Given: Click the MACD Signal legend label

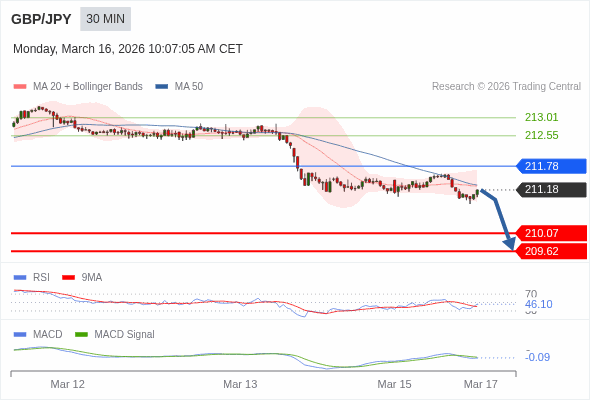Looking at the screenshot, I should click(124, 335).
